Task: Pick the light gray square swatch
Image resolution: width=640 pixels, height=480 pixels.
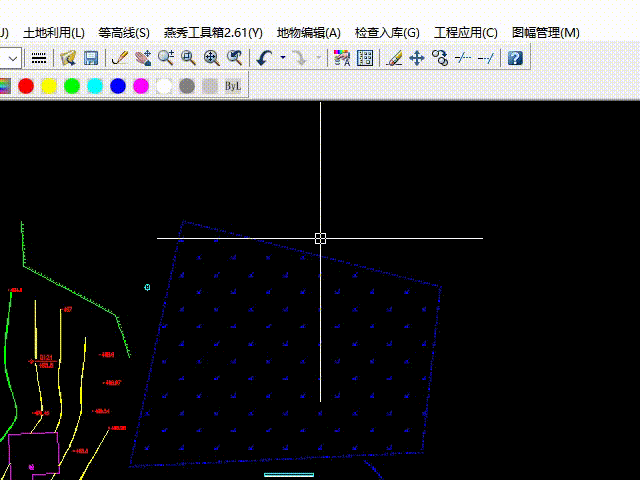Action: pos(210,86)
